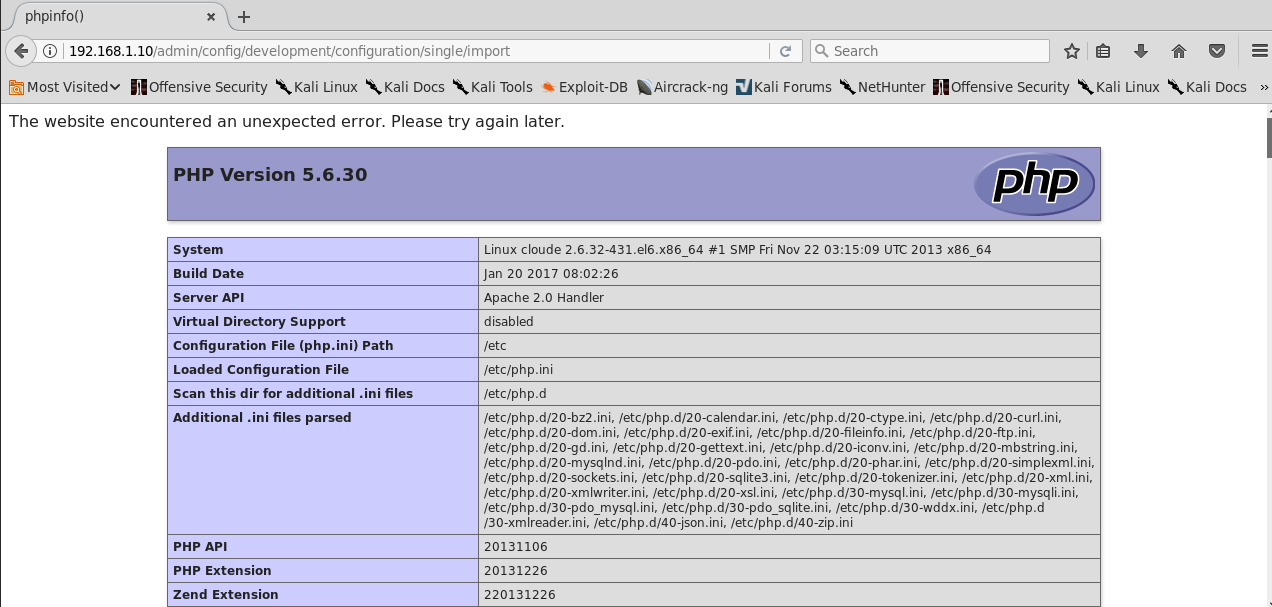
Task: Select the Linux cloude kernel version value
Action: [x=737, y=250]
